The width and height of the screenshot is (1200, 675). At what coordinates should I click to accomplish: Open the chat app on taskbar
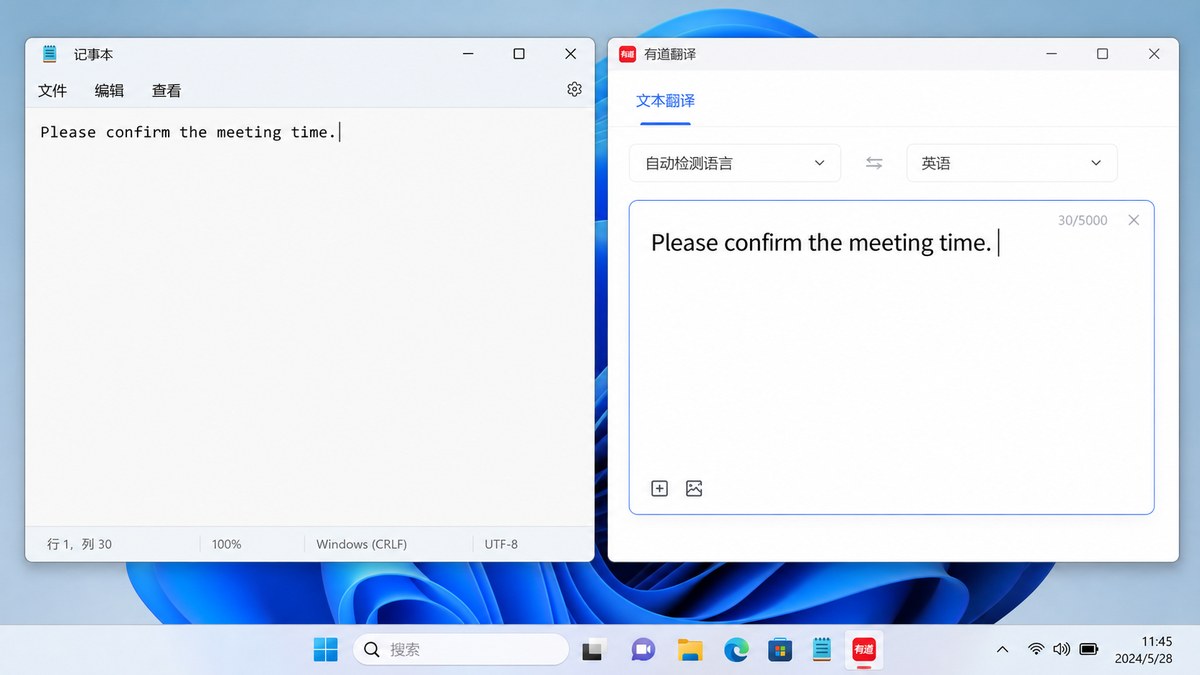(x=643, y=650)
